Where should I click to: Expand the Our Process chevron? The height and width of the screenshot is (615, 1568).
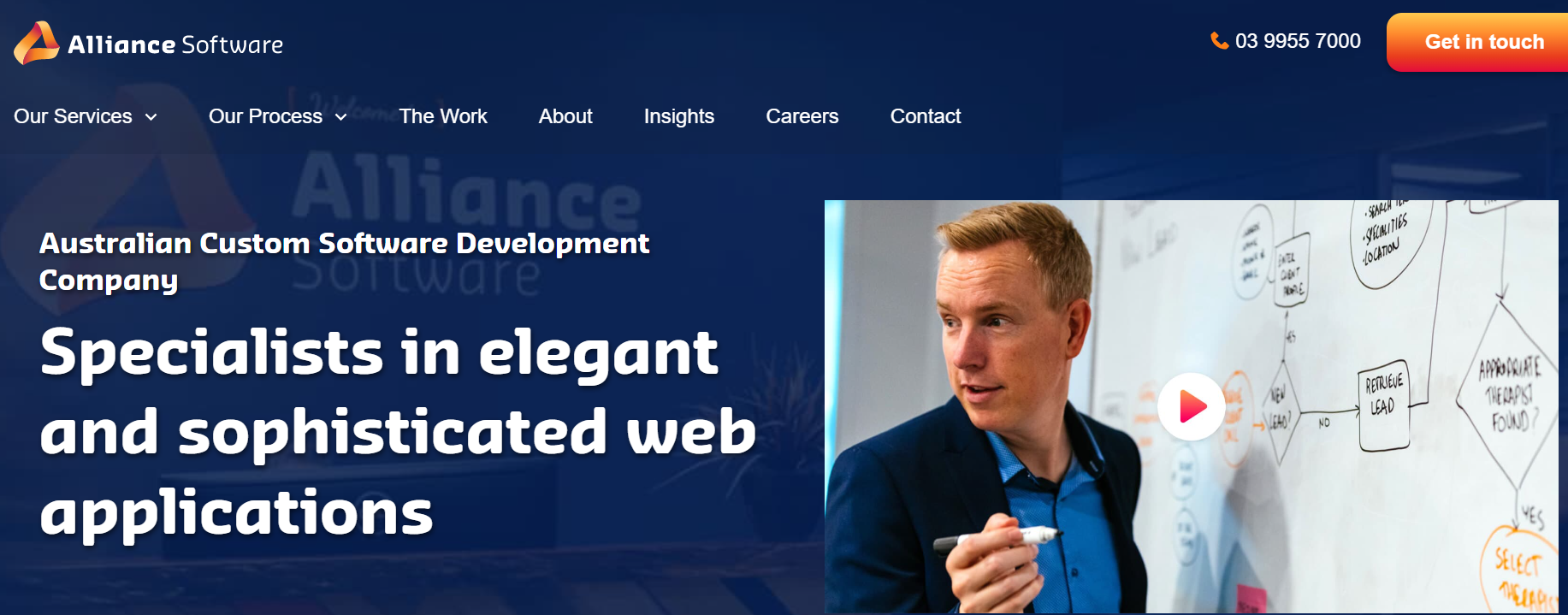click(x=340, y=117)
